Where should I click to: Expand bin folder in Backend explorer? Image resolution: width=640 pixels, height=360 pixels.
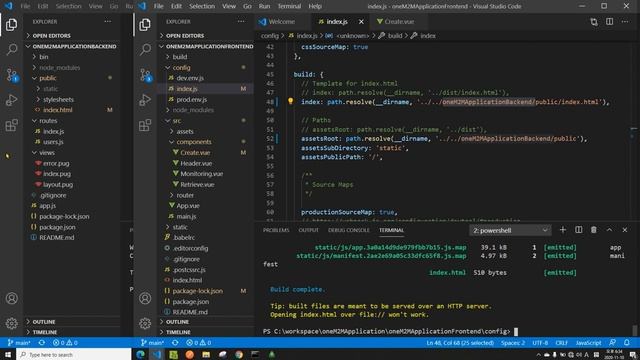[44, 57]
